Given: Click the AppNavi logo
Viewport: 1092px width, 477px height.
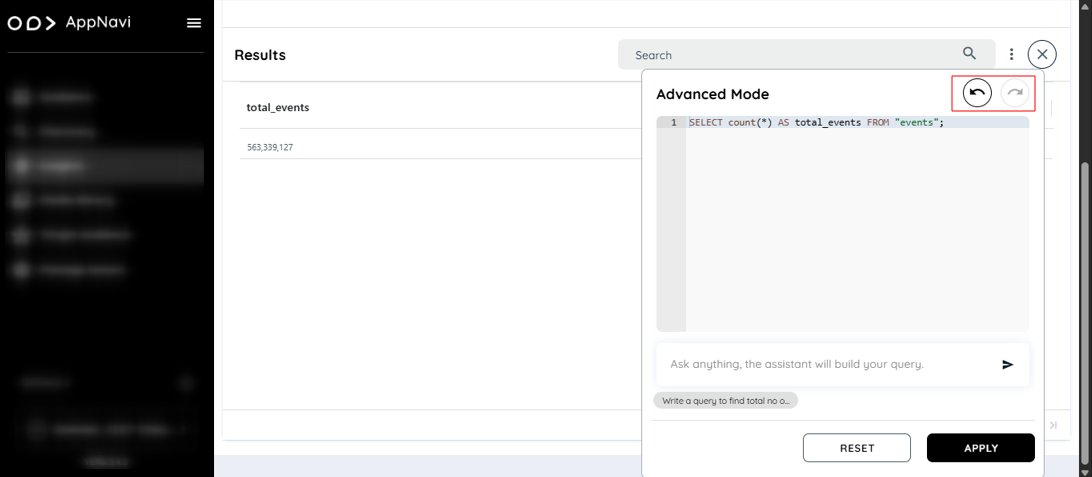Looking at the screenshot, I should pos(68,23).
